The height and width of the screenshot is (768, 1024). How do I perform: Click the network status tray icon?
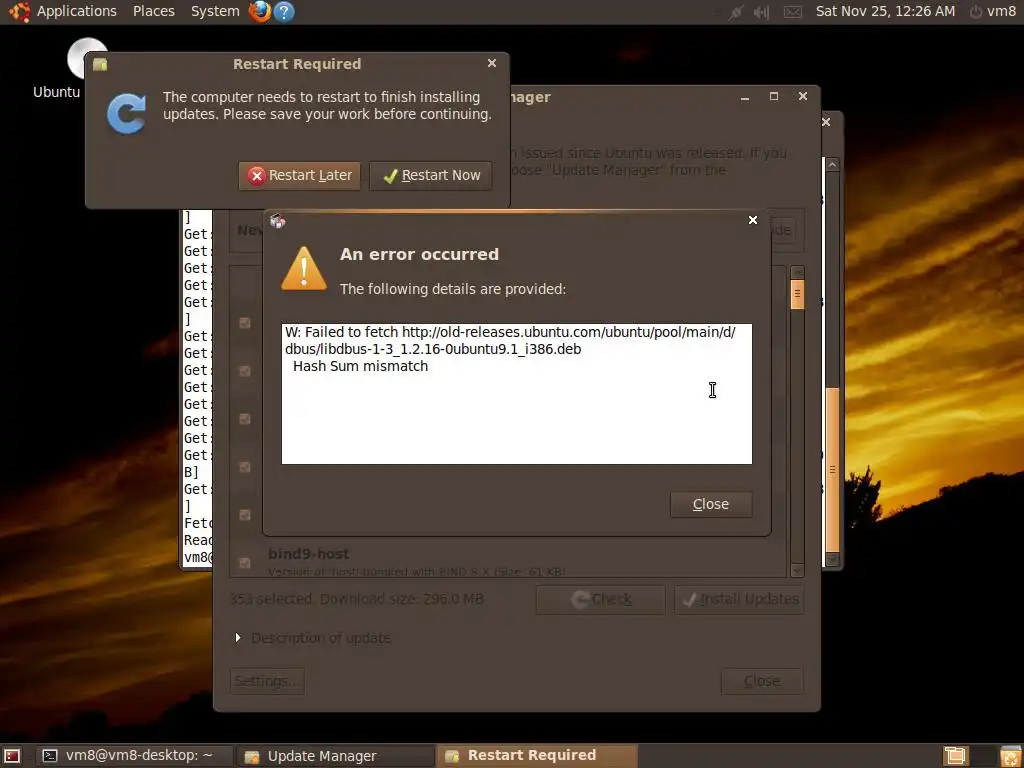(x=735, y=12)
